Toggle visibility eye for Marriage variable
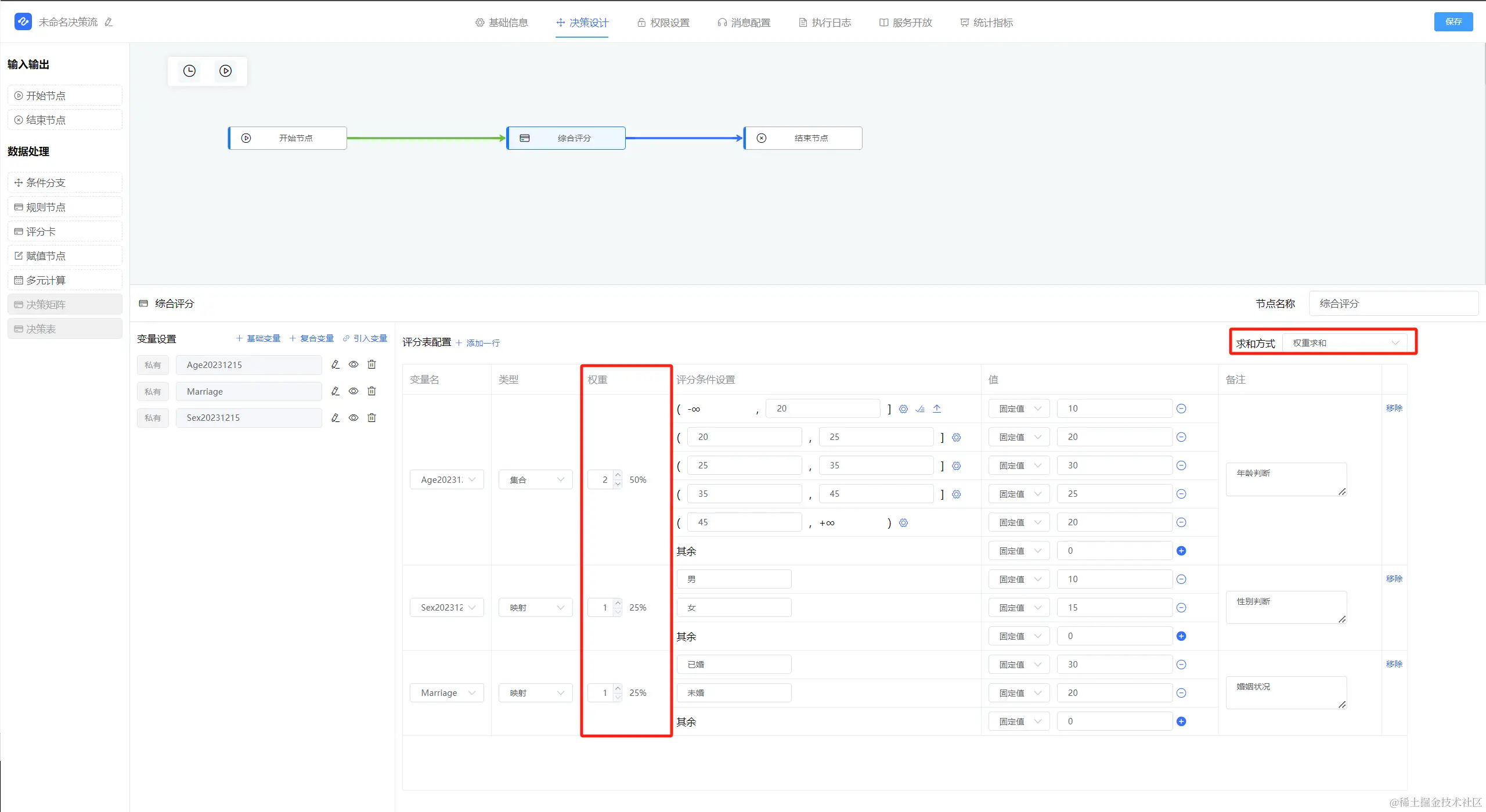This screenshot has width=1486, height=812. [354, 391]
